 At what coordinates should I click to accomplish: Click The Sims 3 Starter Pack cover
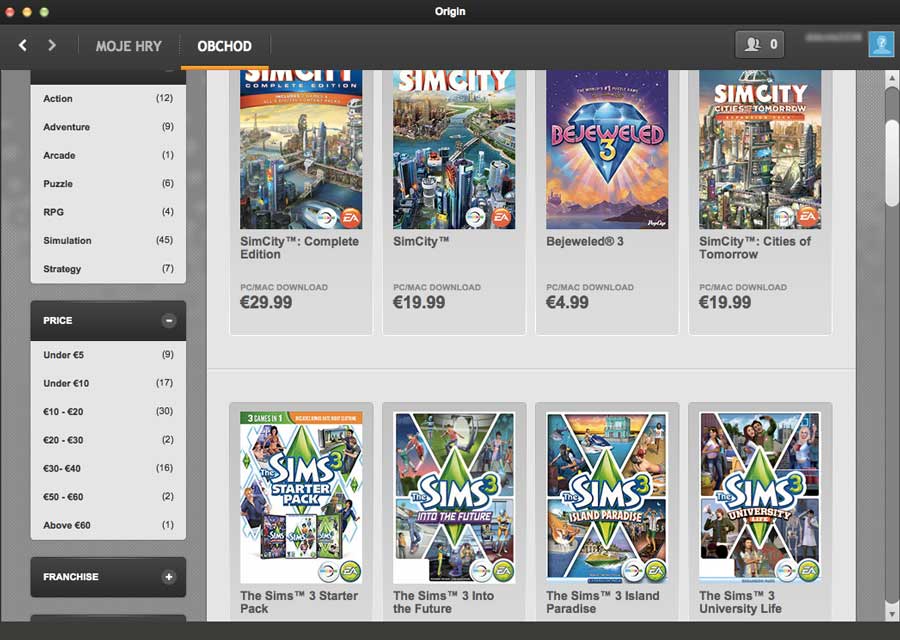click(x=301, y=497)
